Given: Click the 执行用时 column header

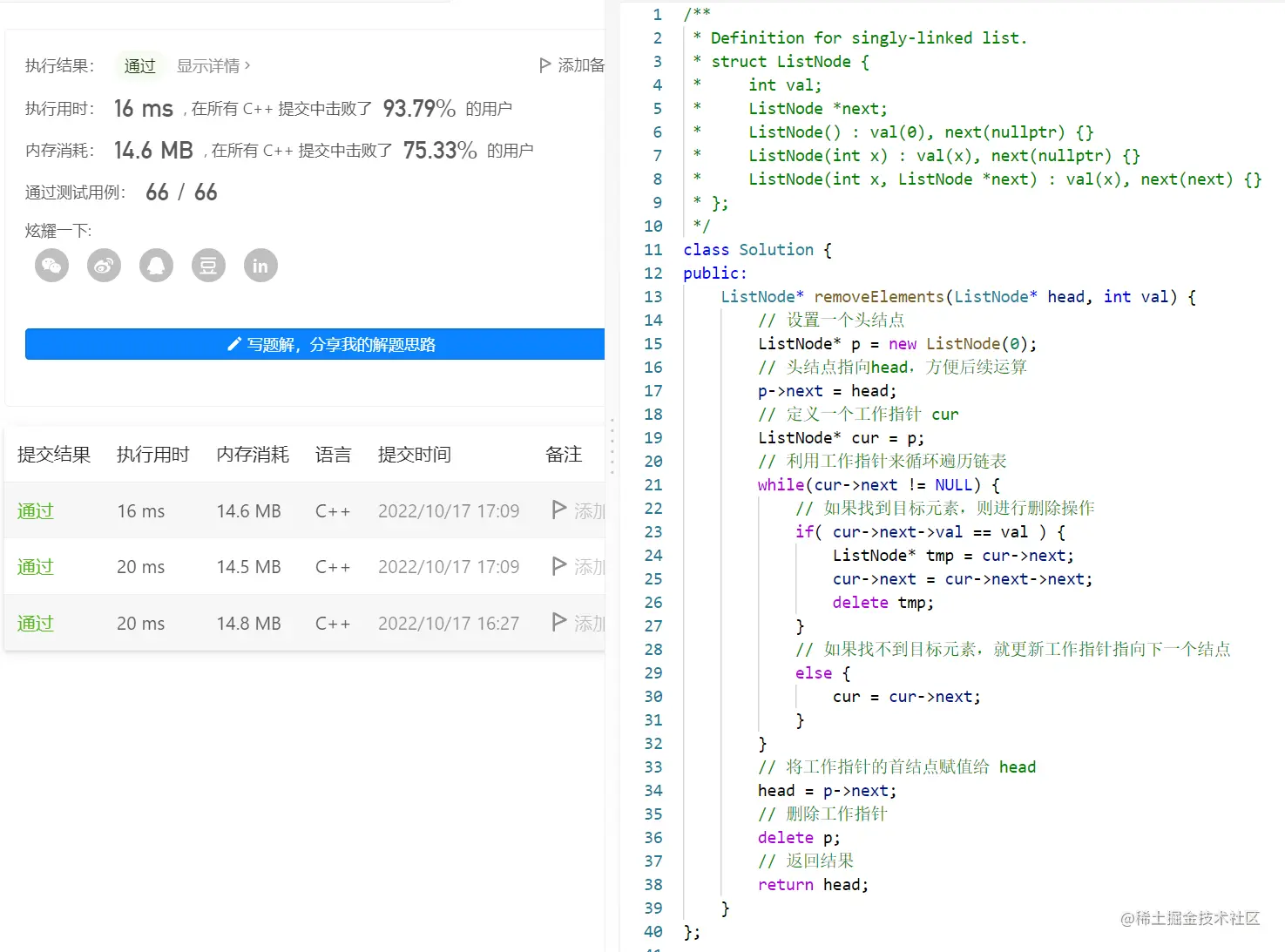Looking at the screenshot, I should point(153,455).
